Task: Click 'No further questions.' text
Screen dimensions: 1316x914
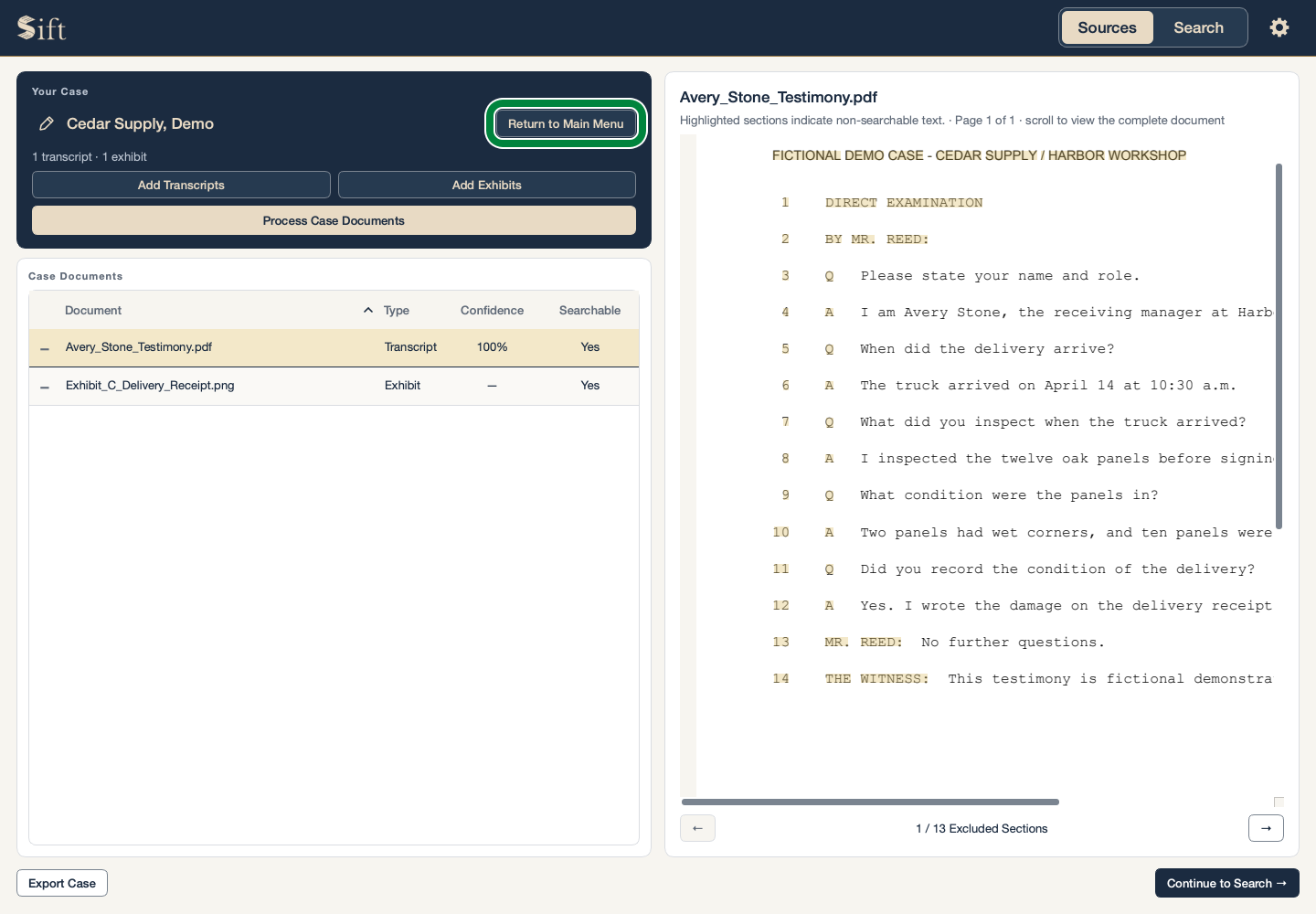Action: pos(1013,642)
